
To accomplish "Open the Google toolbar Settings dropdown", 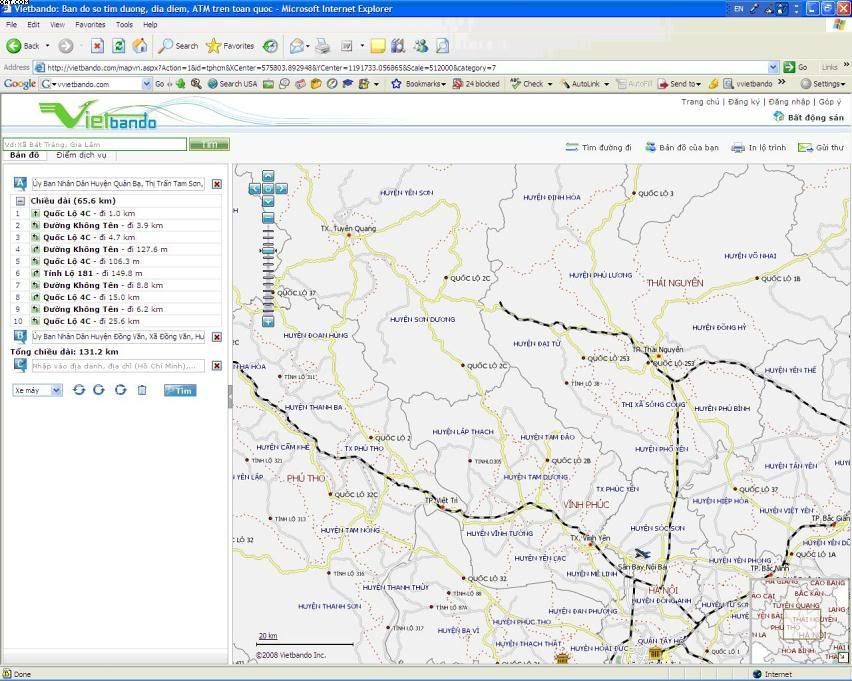I will pyautogui.click(x=823, y=84).
